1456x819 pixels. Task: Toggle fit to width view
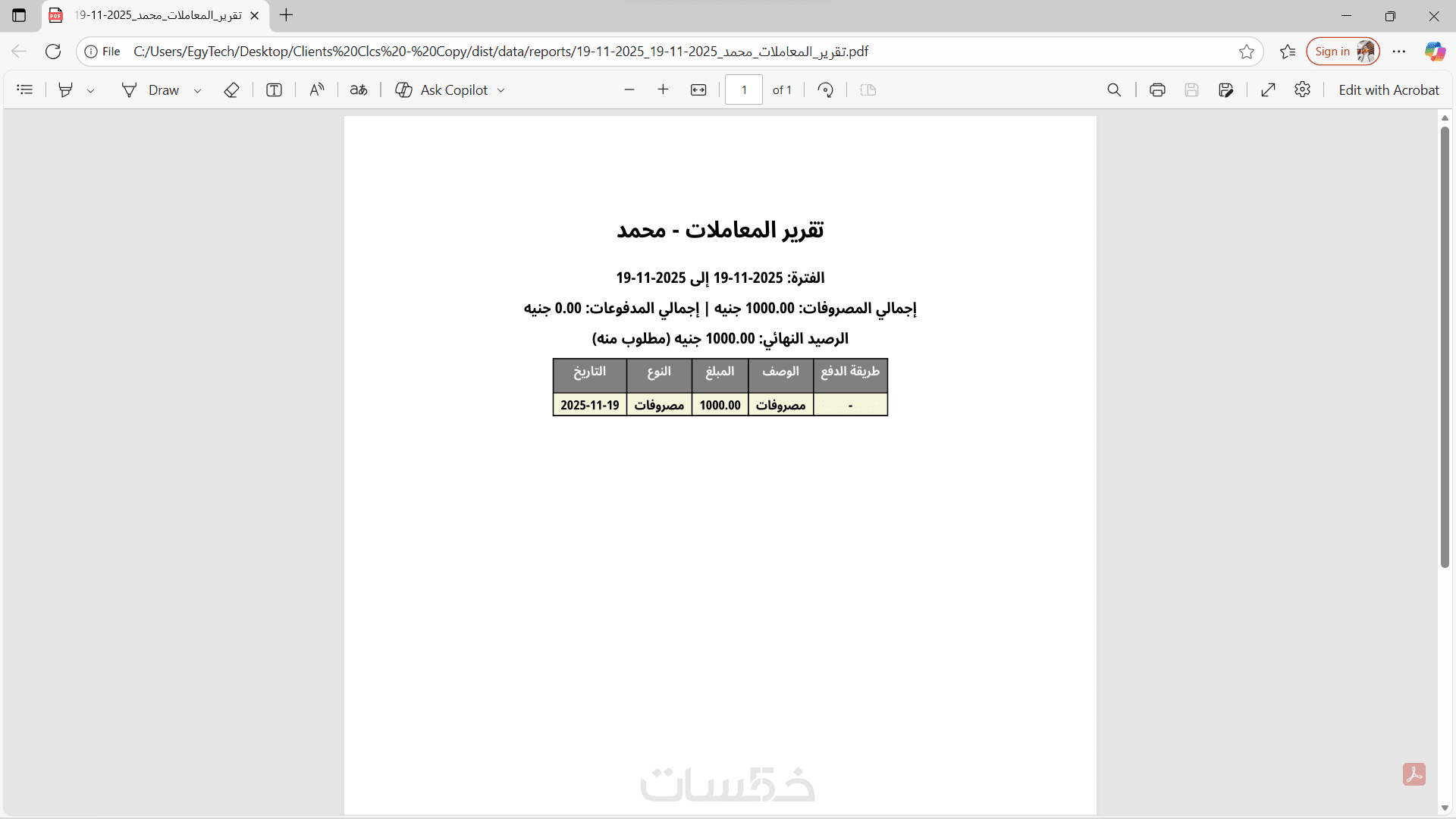click(698, 90)
